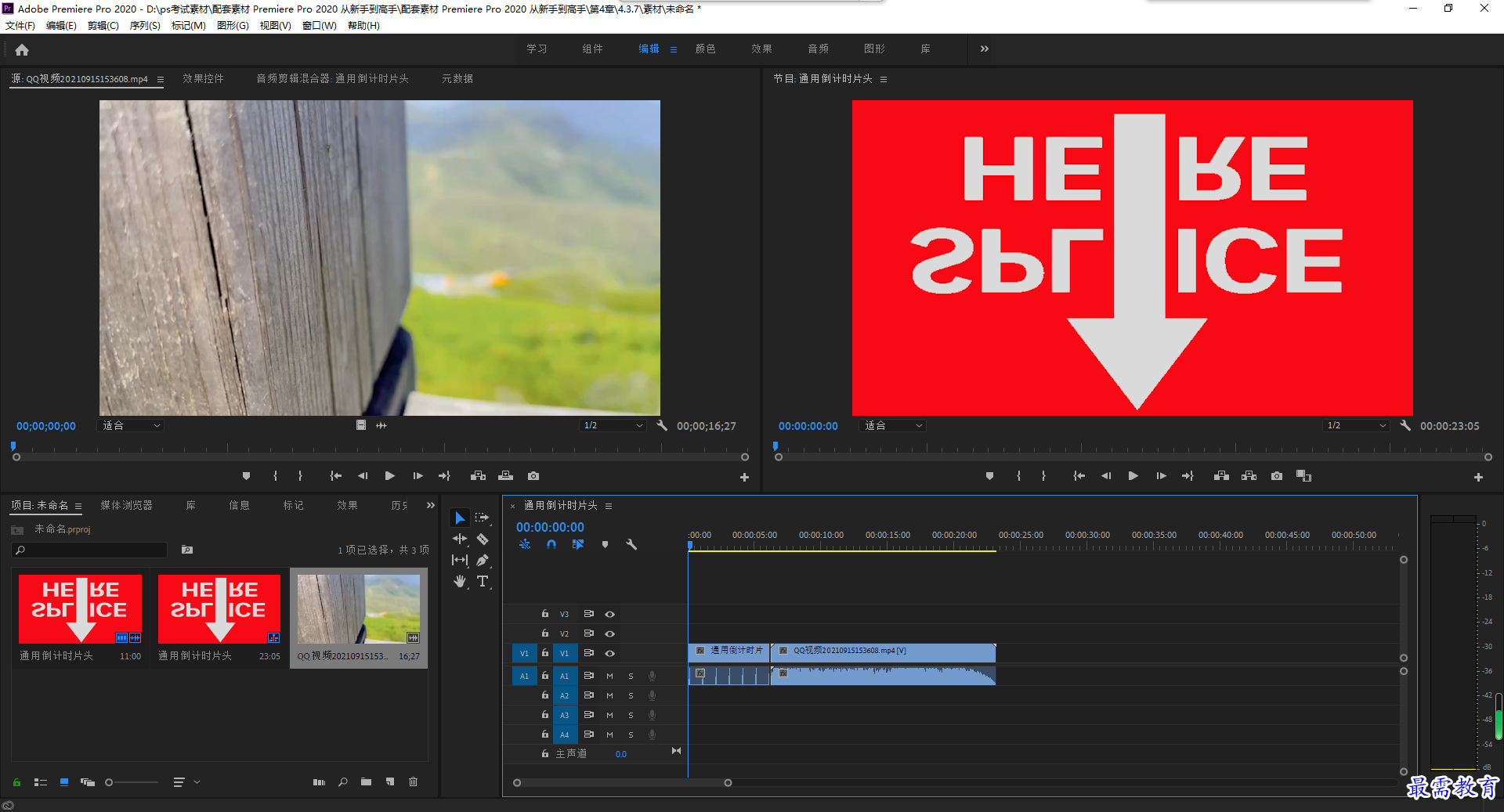The image size is (1504, 812).
Task: Play the program monitor sequence
Action: click(x=1133, y=475)
